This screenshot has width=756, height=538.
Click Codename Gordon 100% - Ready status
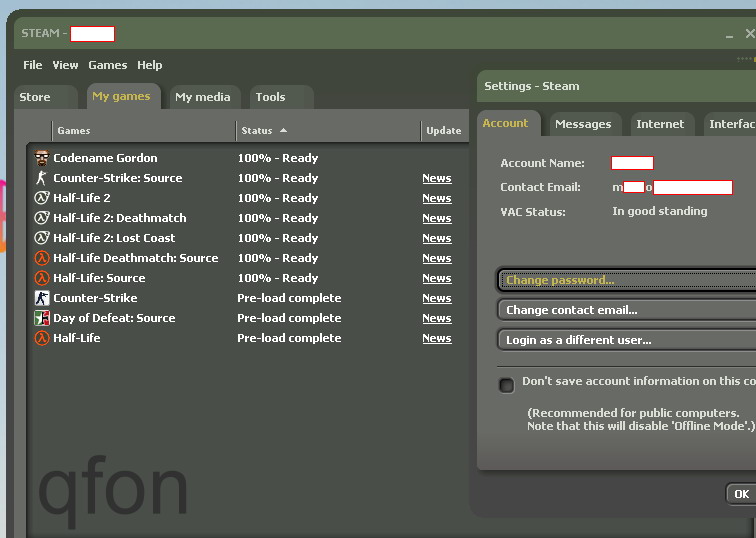point(278,158)
